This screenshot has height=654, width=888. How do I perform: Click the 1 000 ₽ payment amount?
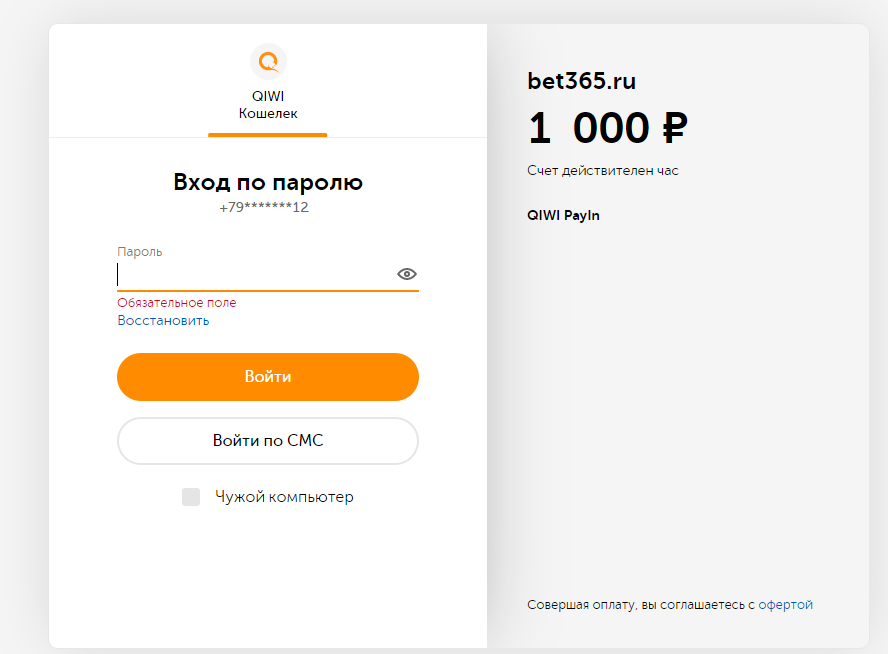tap(608, 127)
